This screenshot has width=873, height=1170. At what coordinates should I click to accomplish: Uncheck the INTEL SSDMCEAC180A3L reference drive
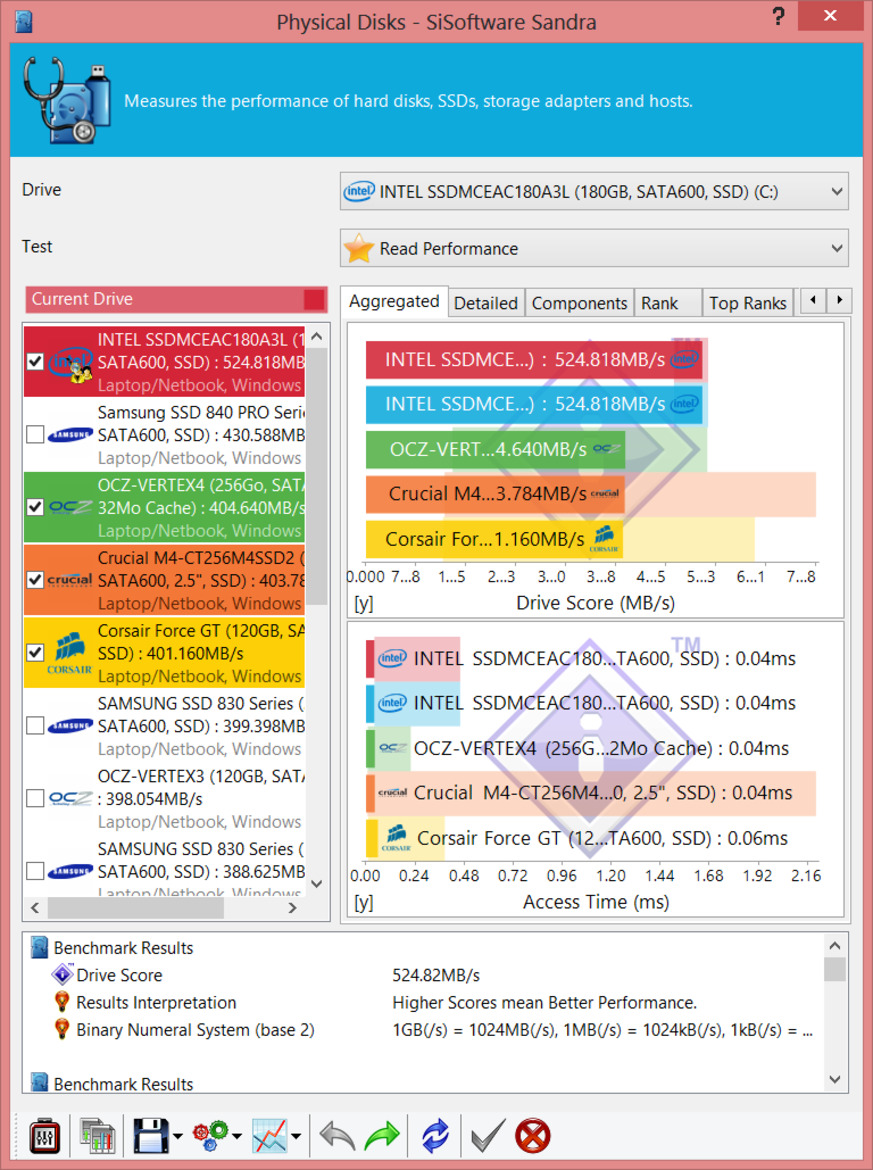click(34, 362)
